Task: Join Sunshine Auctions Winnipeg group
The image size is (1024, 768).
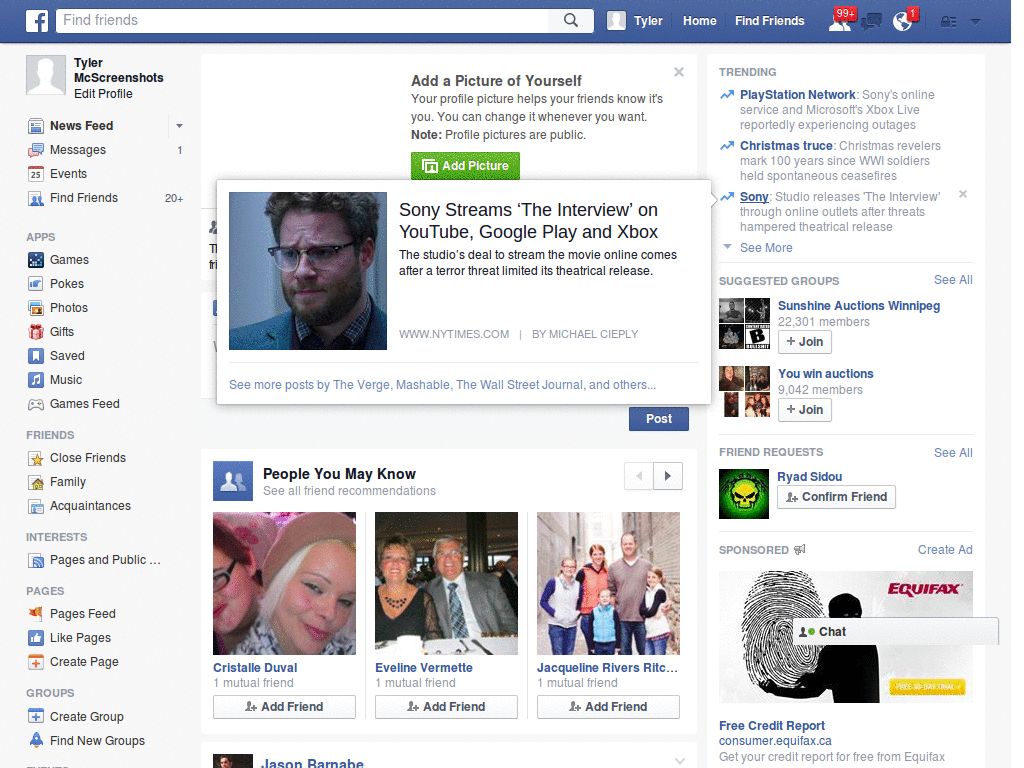Action: pos(805,342)
